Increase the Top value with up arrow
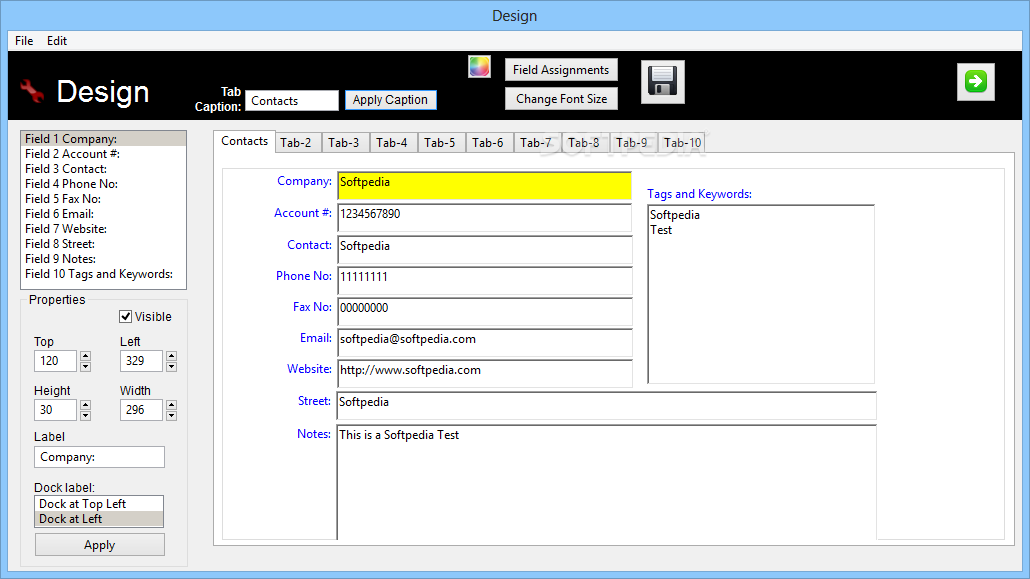 (85, 356)
